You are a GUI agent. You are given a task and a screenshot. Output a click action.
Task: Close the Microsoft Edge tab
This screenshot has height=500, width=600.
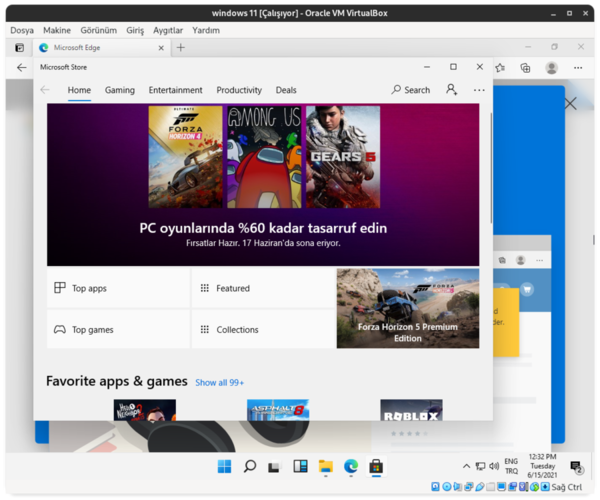161,48
